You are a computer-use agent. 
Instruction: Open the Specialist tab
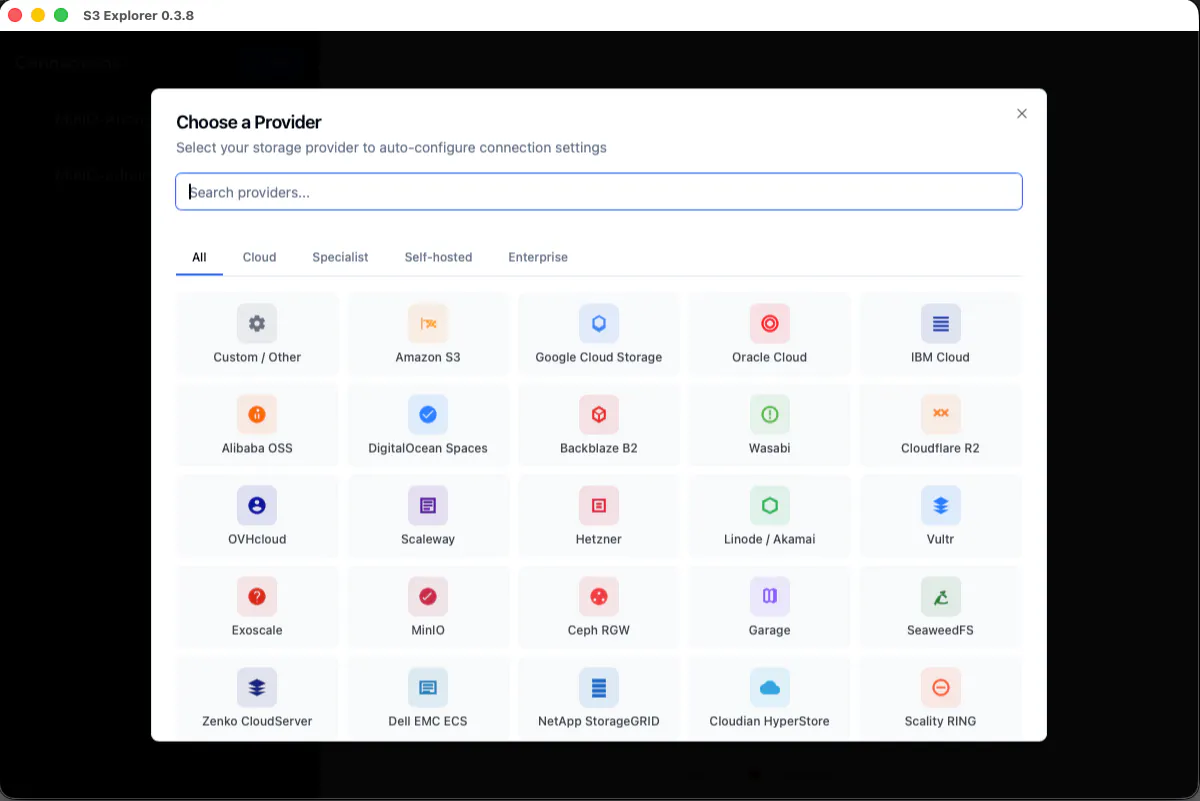tap(340, 257)
